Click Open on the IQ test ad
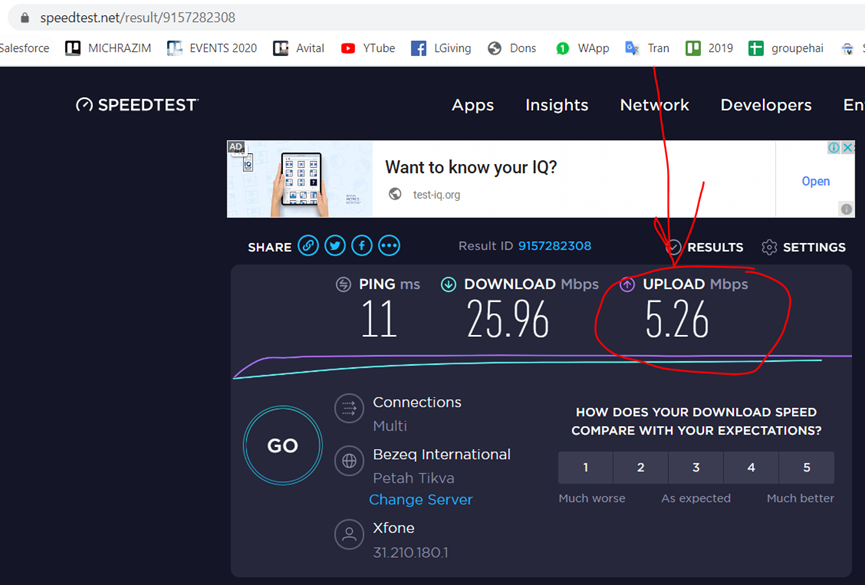 coord(815,181)
